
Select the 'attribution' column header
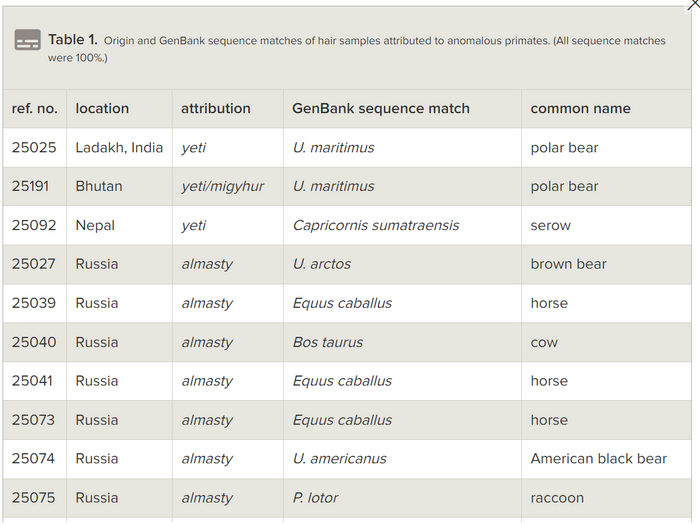click(216, 108)
